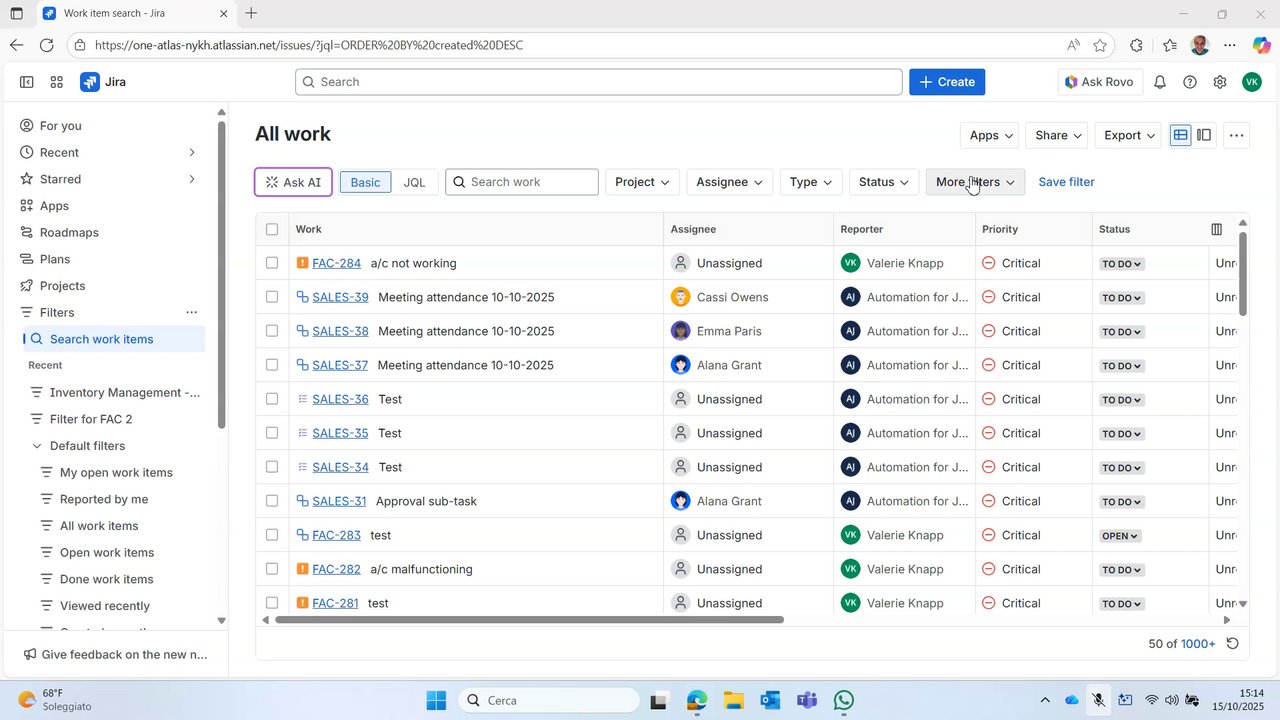Go to For you in sidebar
Screen dimensions: 1280x720
click(x=112, y=126)
